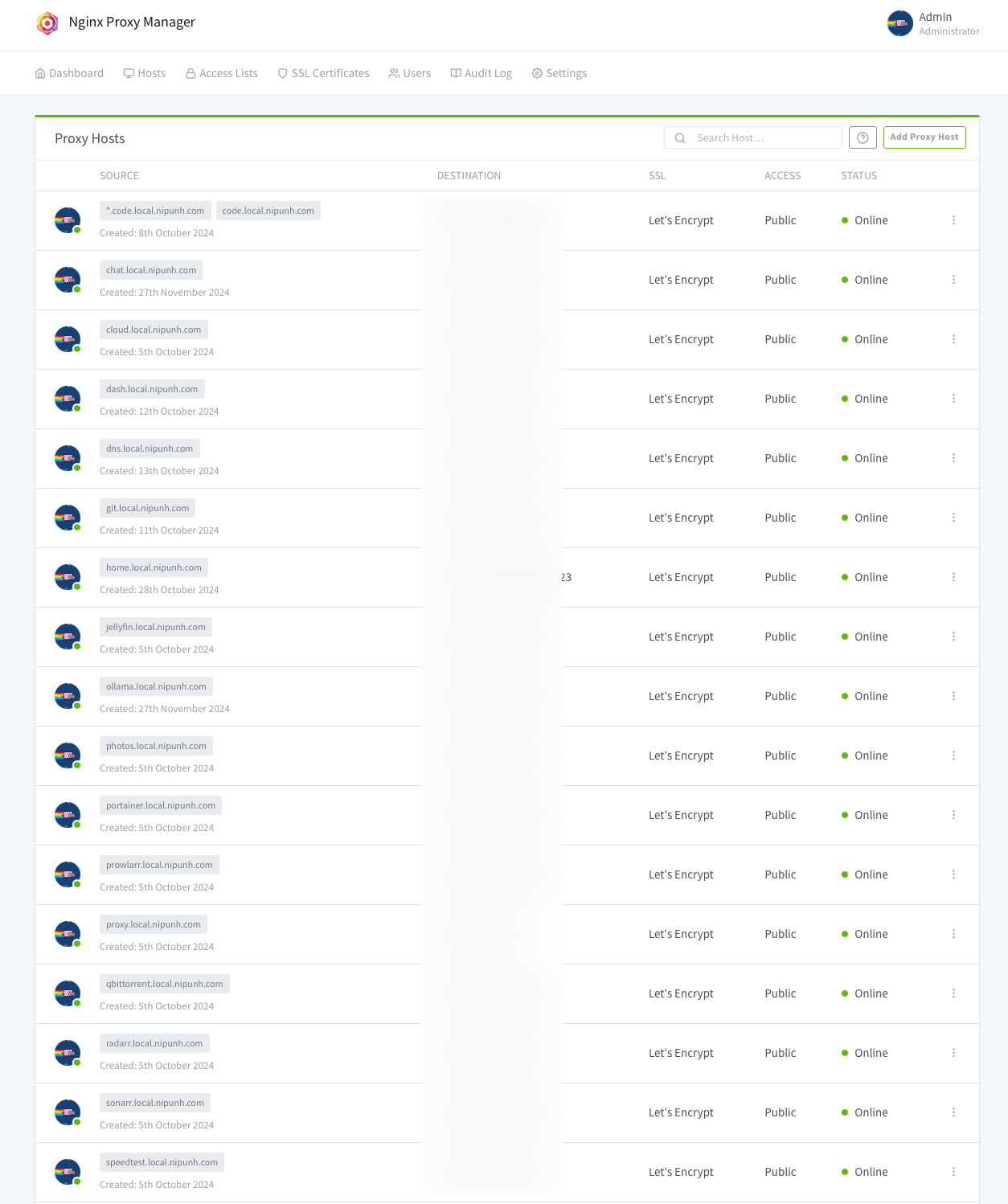Click the magnifier icon in the search box
The image size is (1008, 1204).
pos(679,137)
